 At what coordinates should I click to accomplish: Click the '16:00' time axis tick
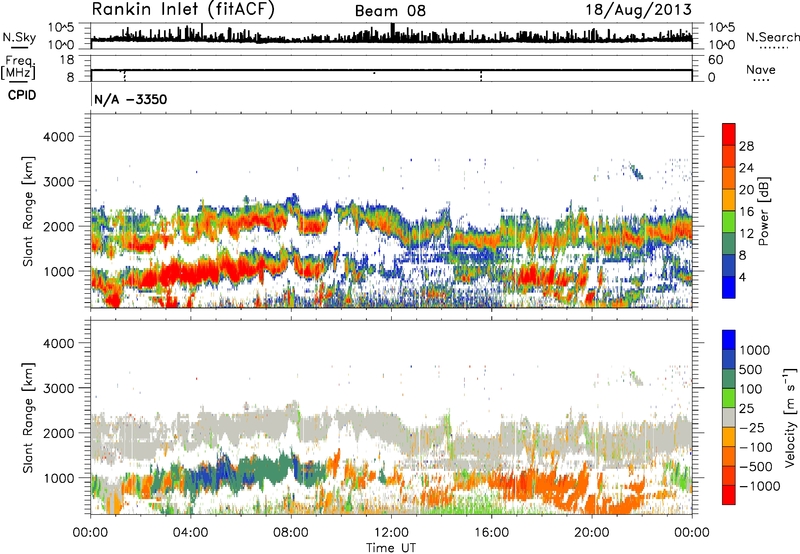[491, 533]
